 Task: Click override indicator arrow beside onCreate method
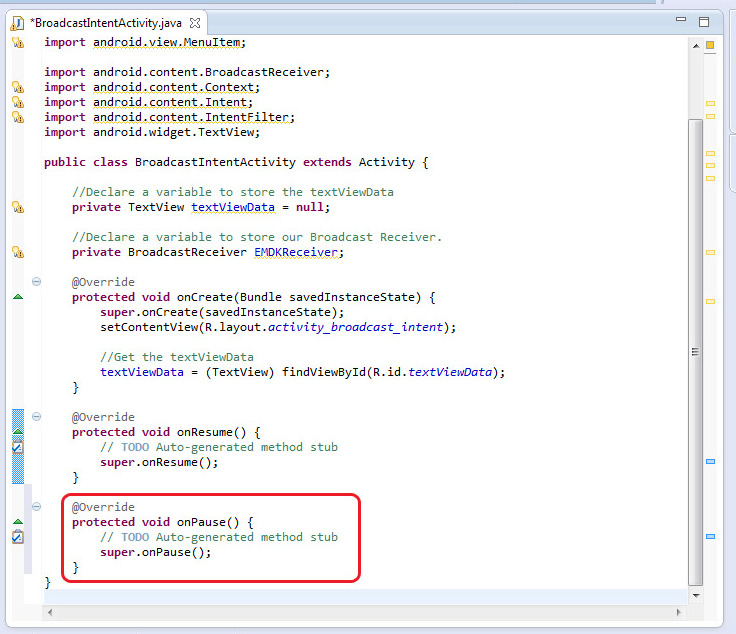(17, 297)
